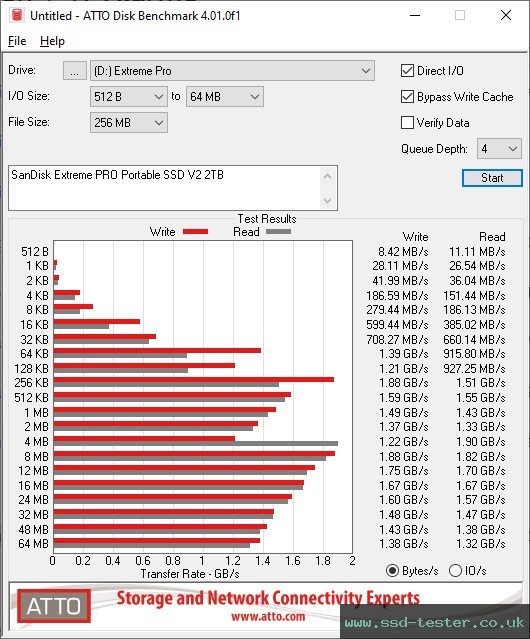Image resolution: width=530 pixels, height=639 pixels.
Task: Close the ATTO Disk Benchmark window
Action: click(x=506, y=15)
